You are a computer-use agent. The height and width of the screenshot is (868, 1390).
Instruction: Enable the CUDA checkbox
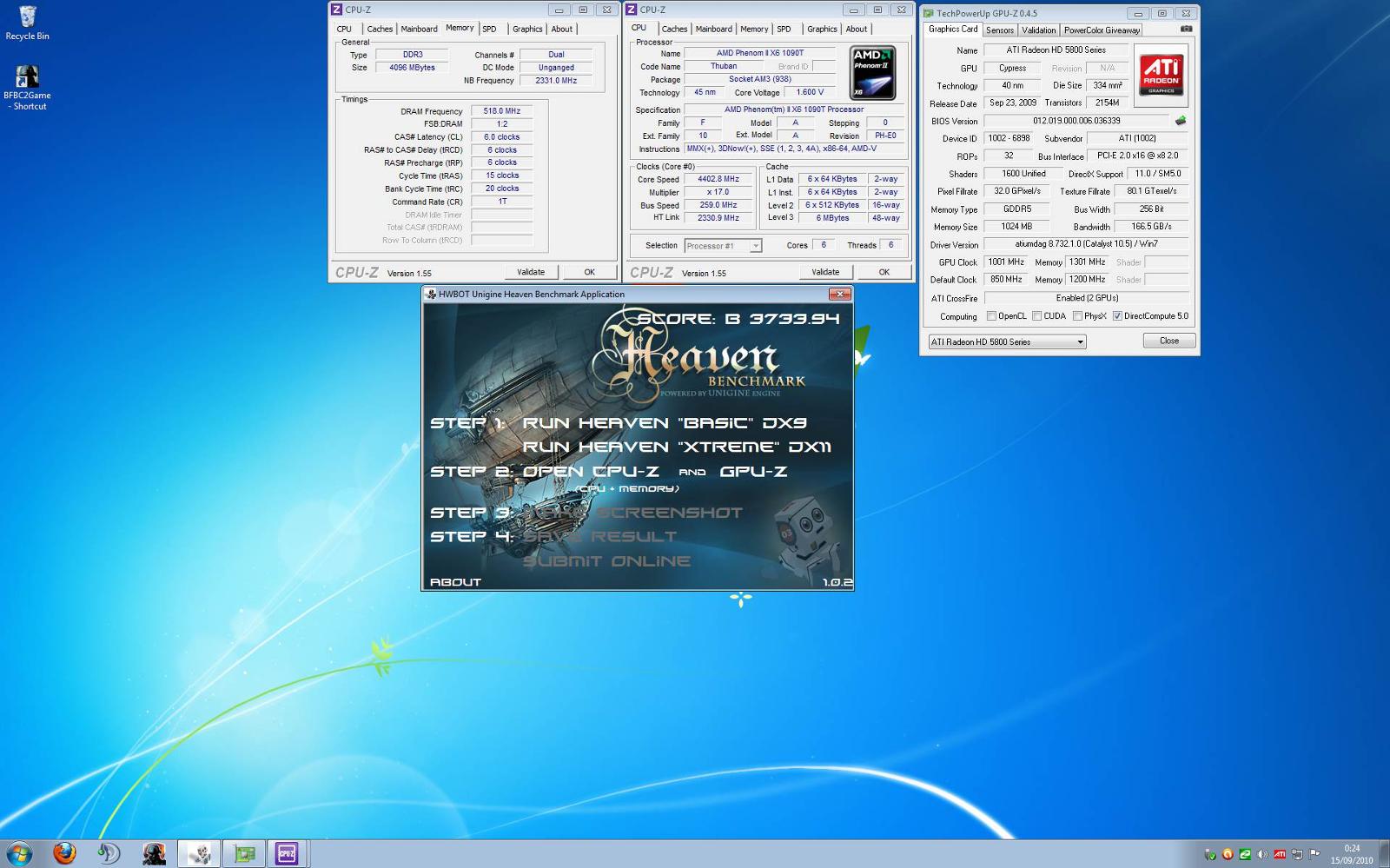pyautogui.click(x=1036, y=316)
